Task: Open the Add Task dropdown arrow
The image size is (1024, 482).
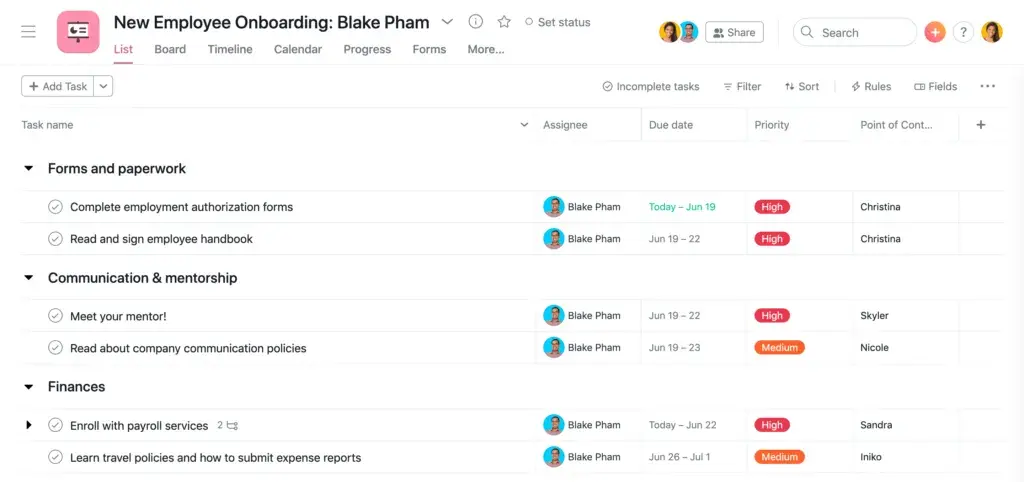Action: pyautogui.click(x=103, y=86)
